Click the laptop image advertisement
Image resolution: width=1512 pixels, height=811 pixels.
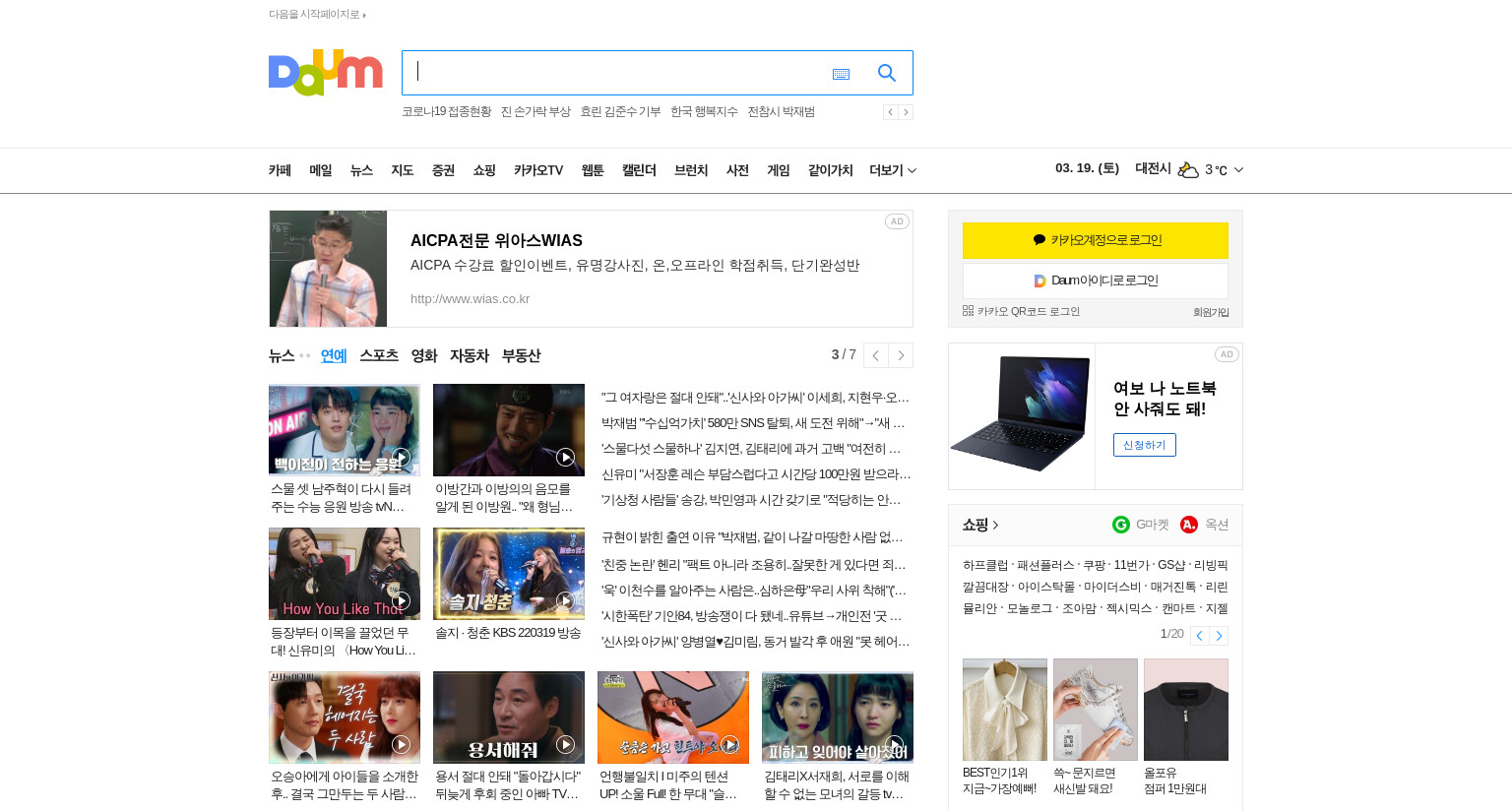pyautogui.click(x=1022, y=416)
